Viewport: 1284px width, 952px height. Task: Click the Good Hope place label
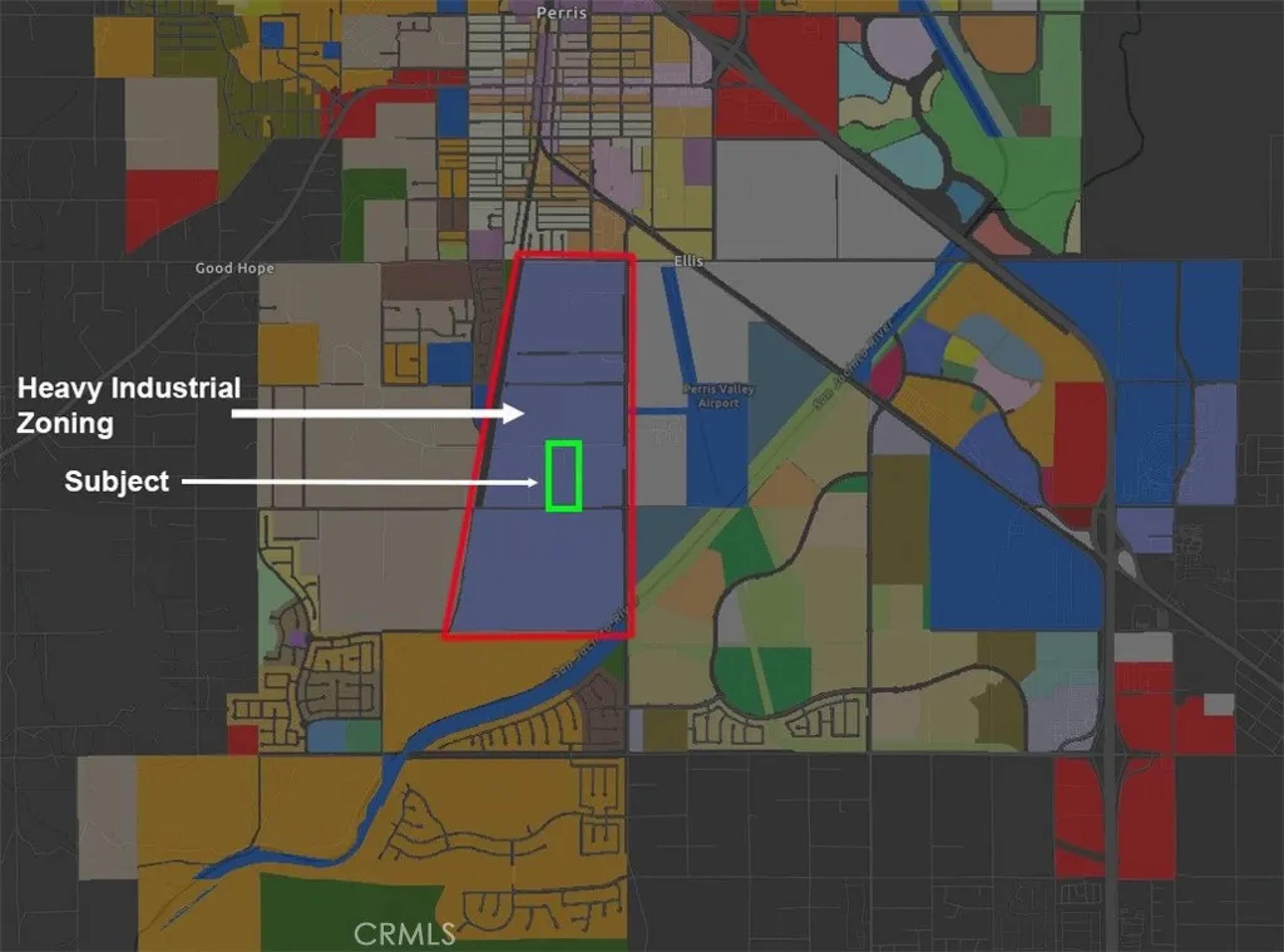coord(235,268)
